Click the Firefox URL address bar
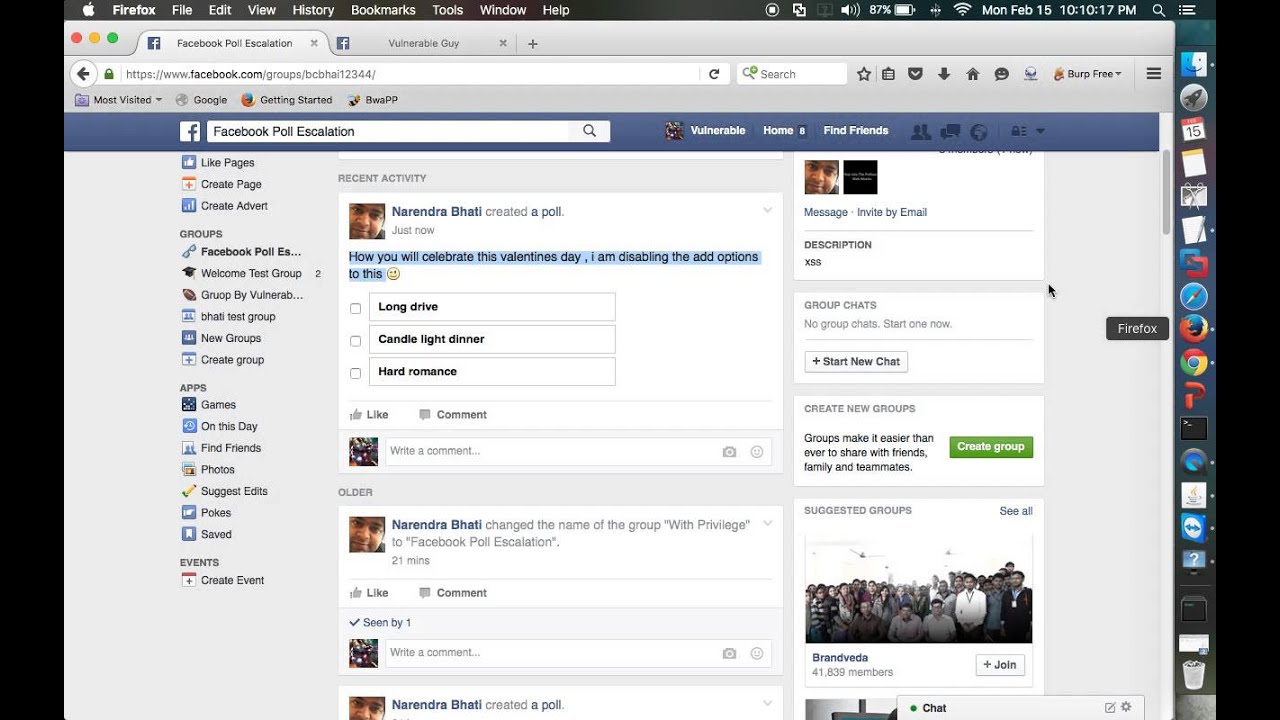Viewport: 1280px width, 720px height. point(410,74)
